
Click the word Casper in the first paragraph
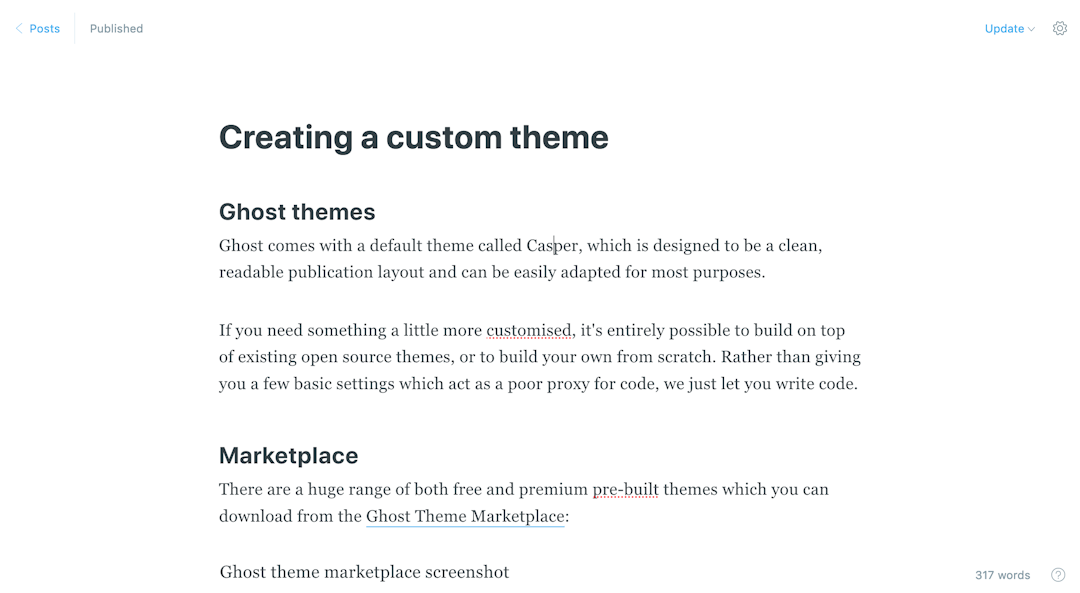[551, 245]
